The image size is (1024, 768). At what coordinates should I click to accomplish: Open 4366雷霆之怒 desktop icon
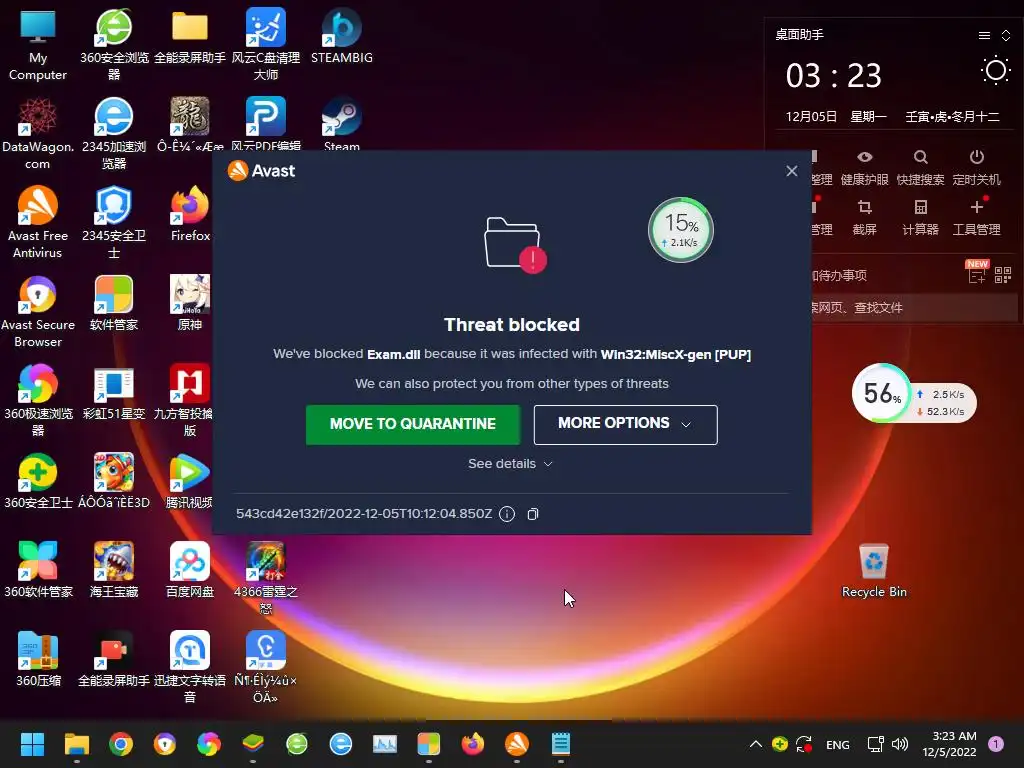click(266, 578)
